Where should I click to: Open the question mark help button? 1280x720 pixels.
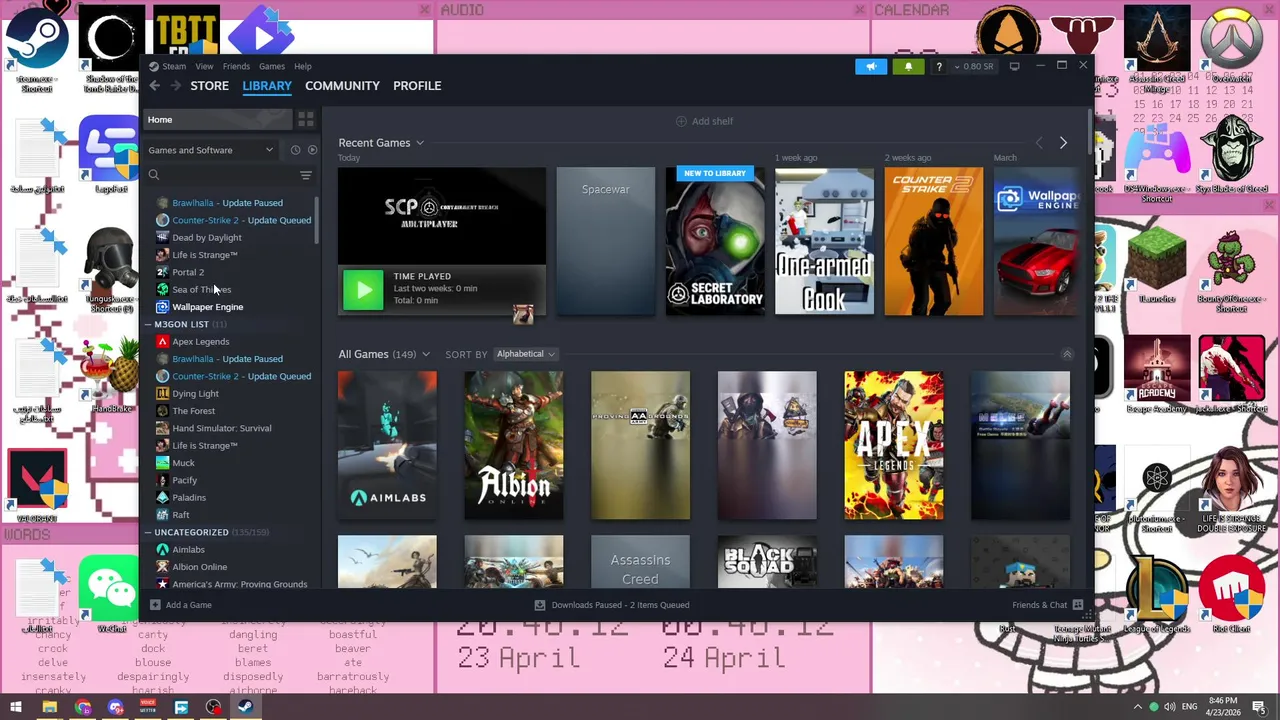(938, 66)
